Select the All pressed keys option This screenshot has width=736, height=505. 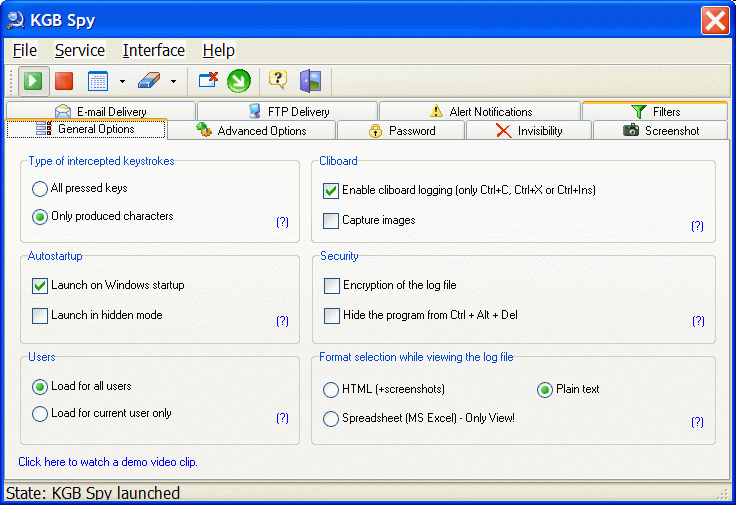tap(40, 188)
